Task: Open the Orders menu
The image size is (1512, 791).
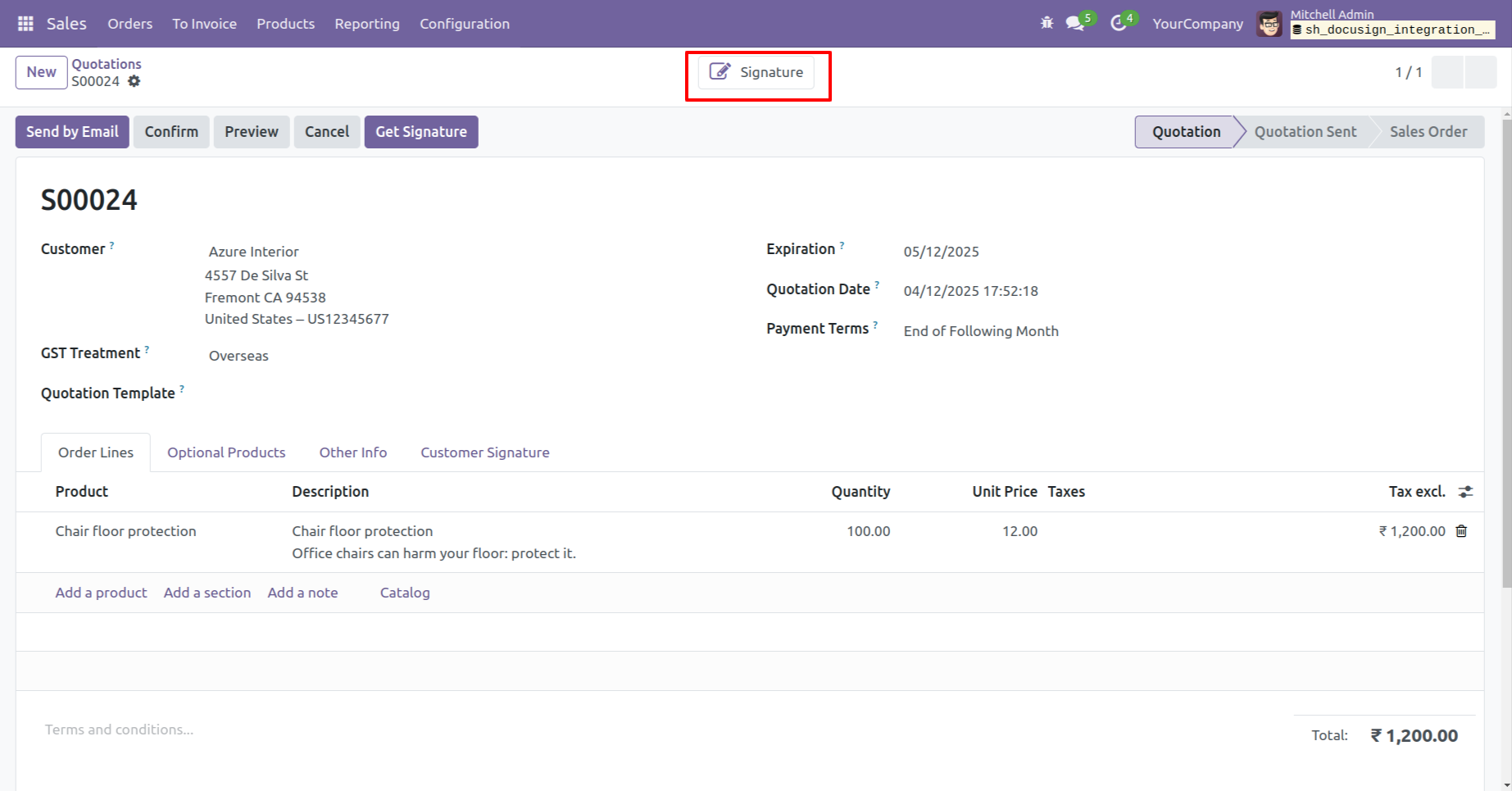Action: tap(129, 24)
